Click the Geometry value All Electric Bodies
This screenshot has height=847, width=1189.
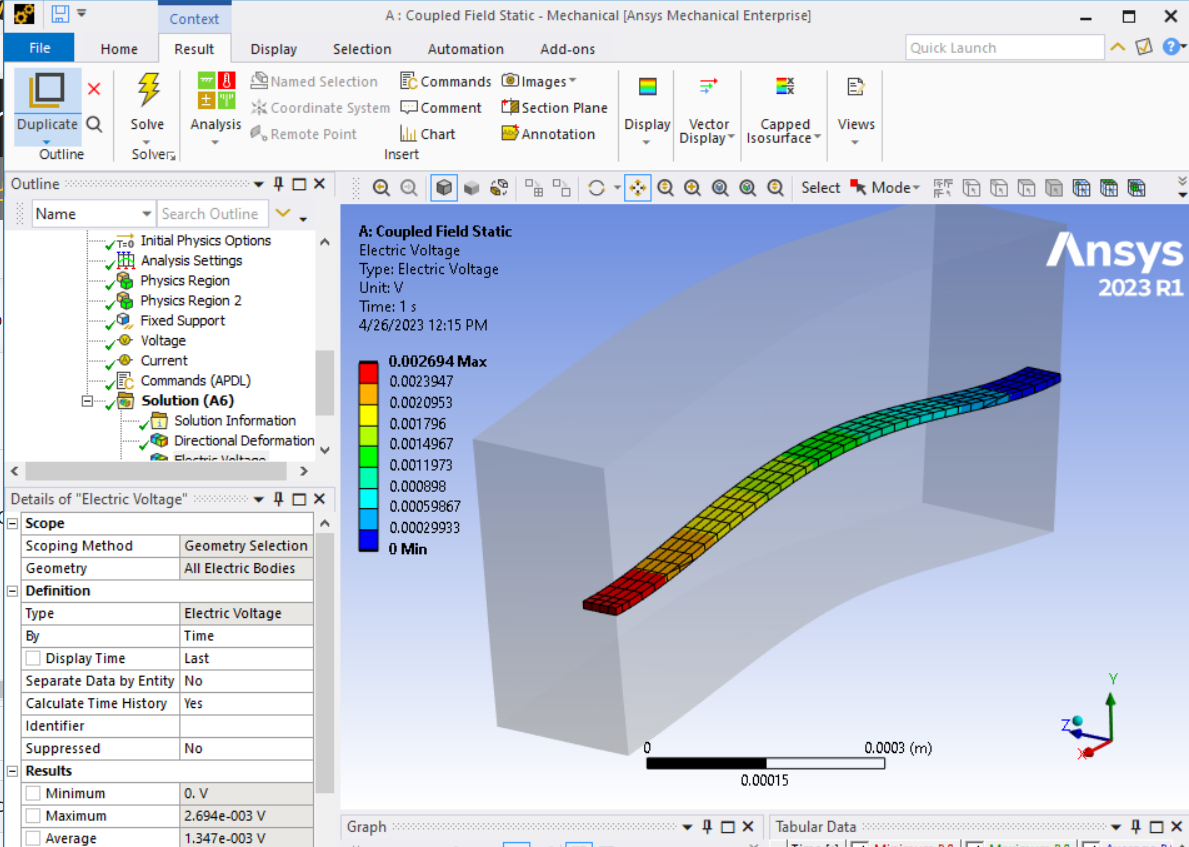tap(246, 569)
